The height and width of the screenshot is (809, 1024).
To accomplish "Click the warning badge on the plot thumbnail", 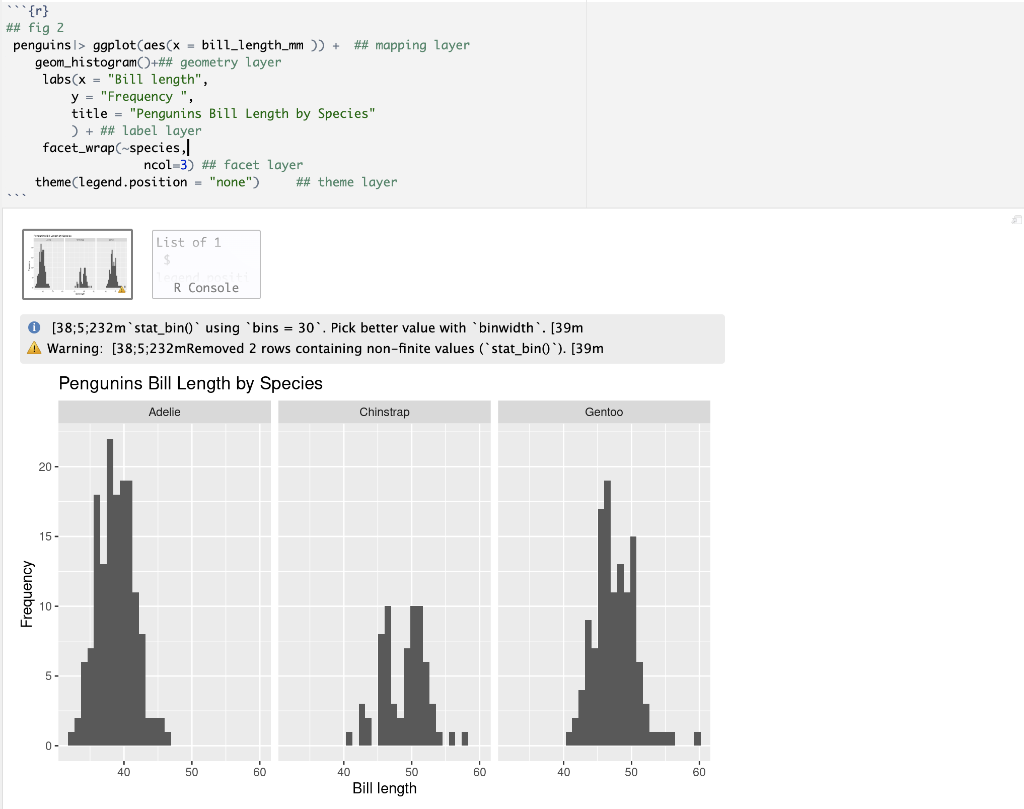I will tap(124, 291).
